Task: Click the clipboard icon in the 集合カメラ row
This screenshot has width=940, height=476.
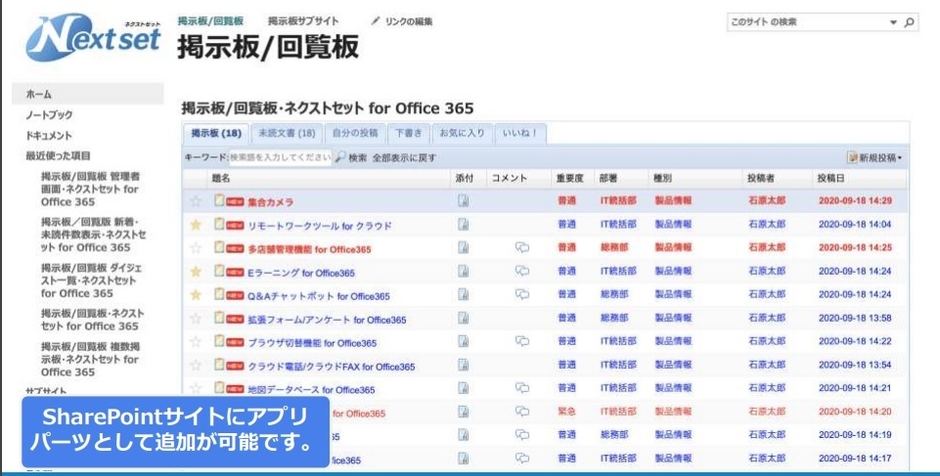Action: (219, 200)
